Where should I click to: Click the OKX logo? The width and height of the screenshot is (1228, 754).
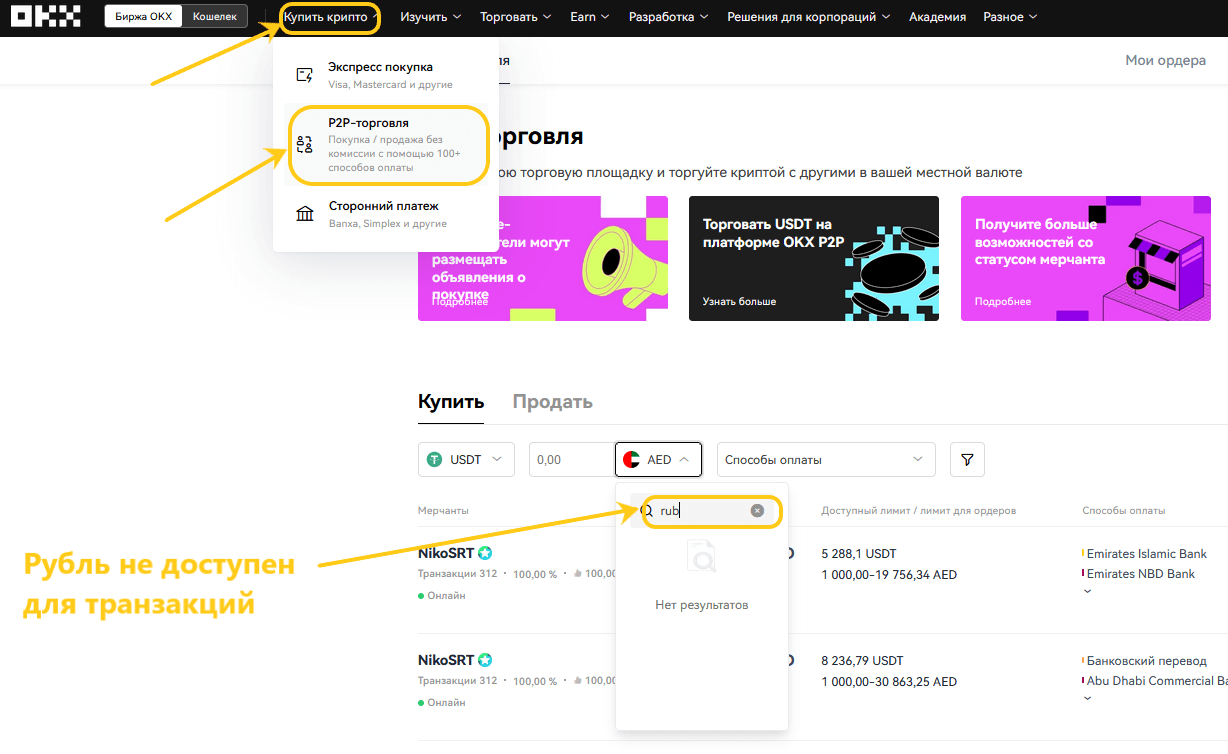(46, 16)
